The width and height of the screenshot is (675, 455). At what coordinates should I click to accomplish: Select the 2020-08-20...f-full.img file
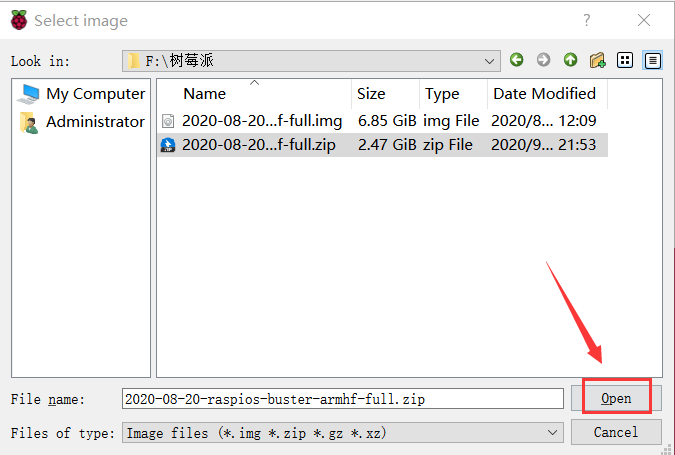pos(262,121)
